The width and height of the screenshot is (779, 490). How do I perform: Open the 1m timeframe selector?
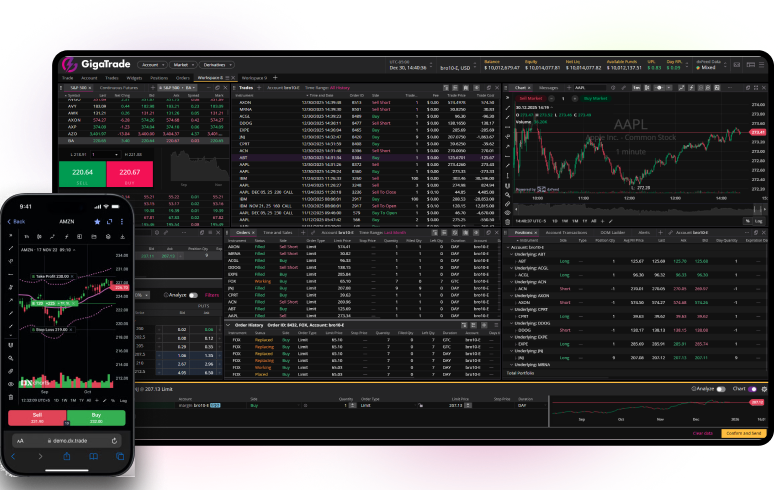636,88
